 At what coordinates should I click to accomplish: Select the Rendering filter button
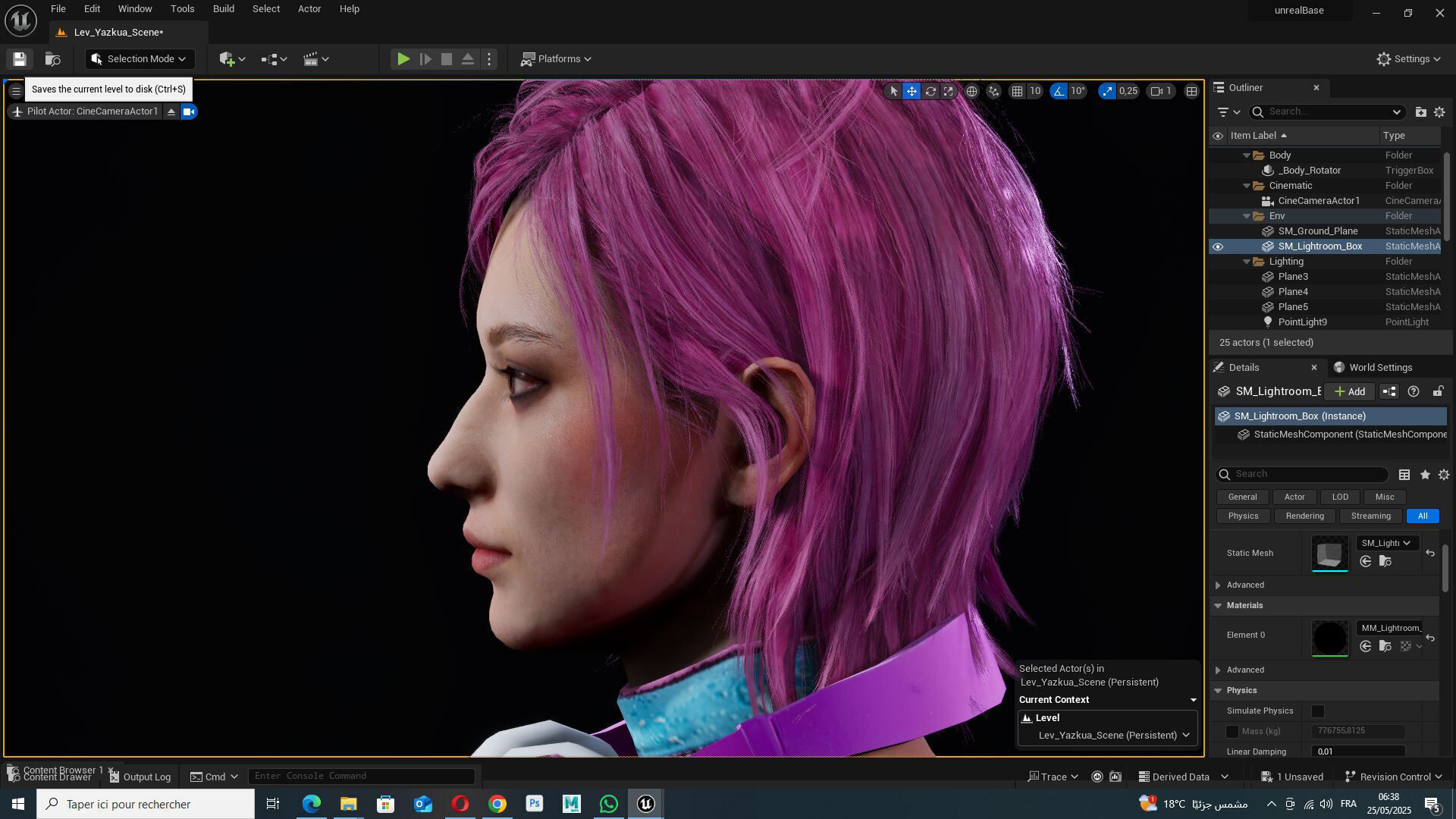(1304, 516)
